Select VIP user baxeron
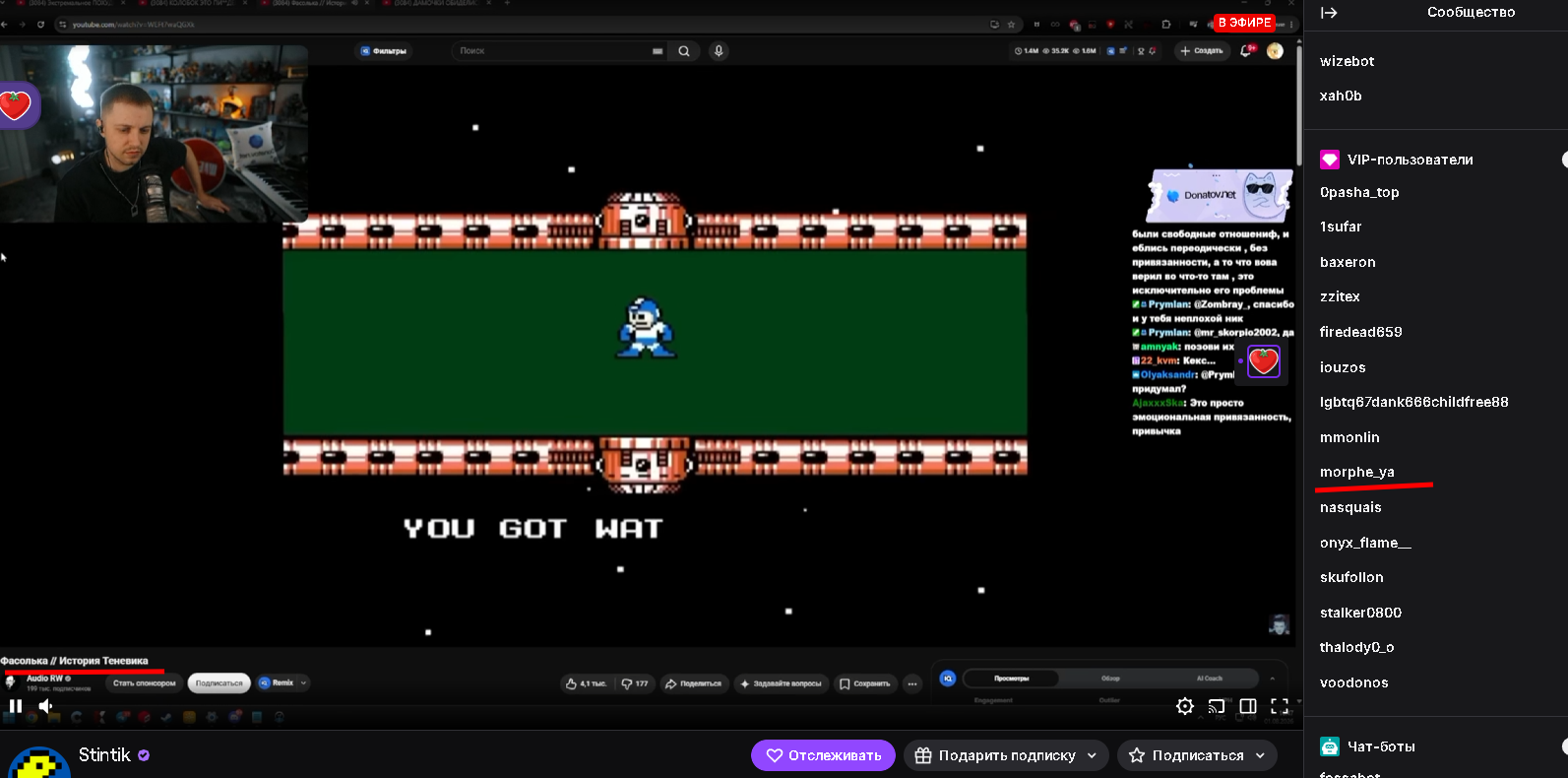 1348,262
